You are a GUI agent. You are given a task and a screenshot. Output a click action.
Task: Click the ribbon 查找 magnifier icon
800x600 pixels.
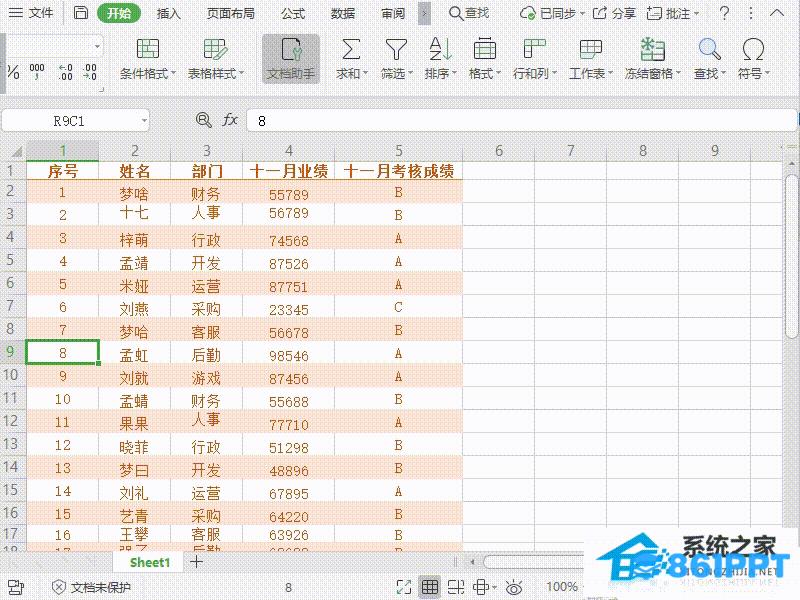[709, 49]
